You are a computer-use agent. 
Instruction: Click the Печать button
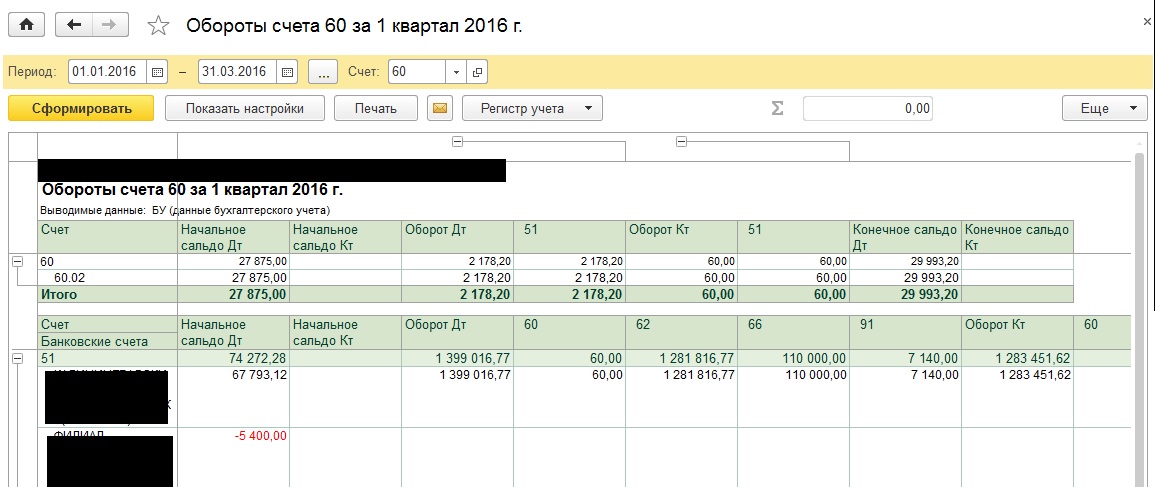click(x=376, y=108)
